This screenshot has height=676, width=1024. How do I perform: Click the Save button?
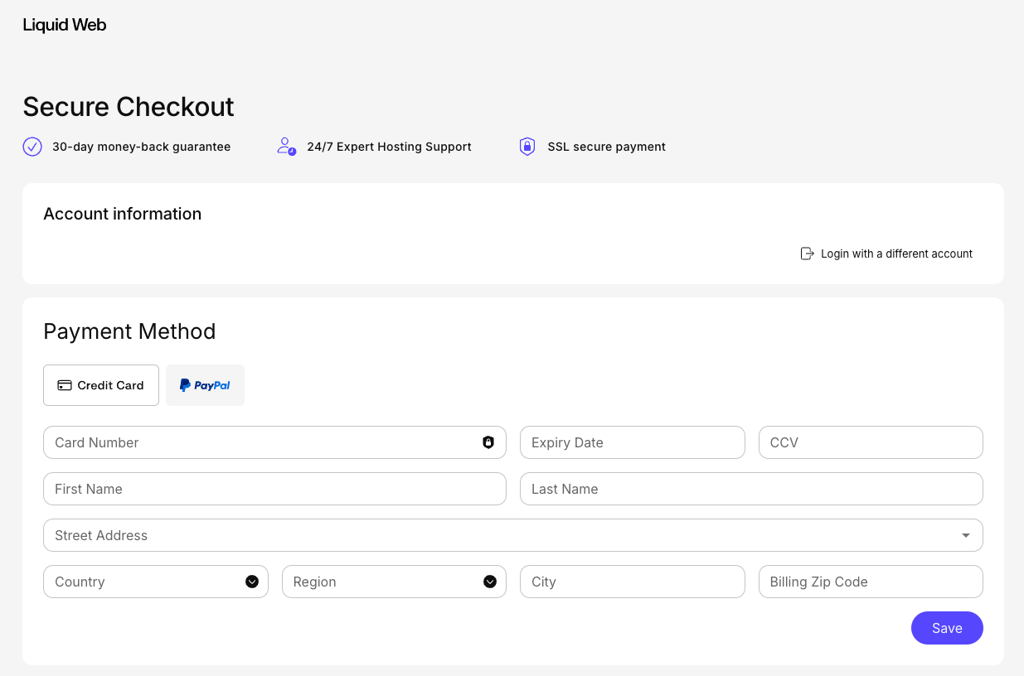947,628
